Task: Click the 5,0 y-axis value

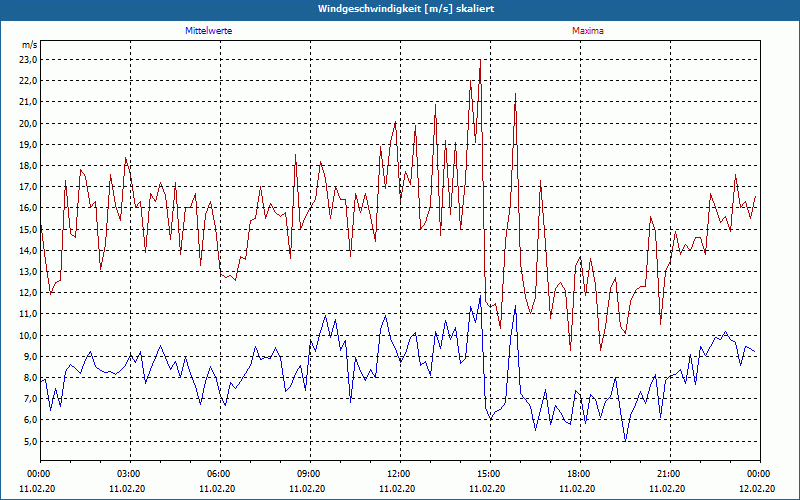Action: coord(31,441)
